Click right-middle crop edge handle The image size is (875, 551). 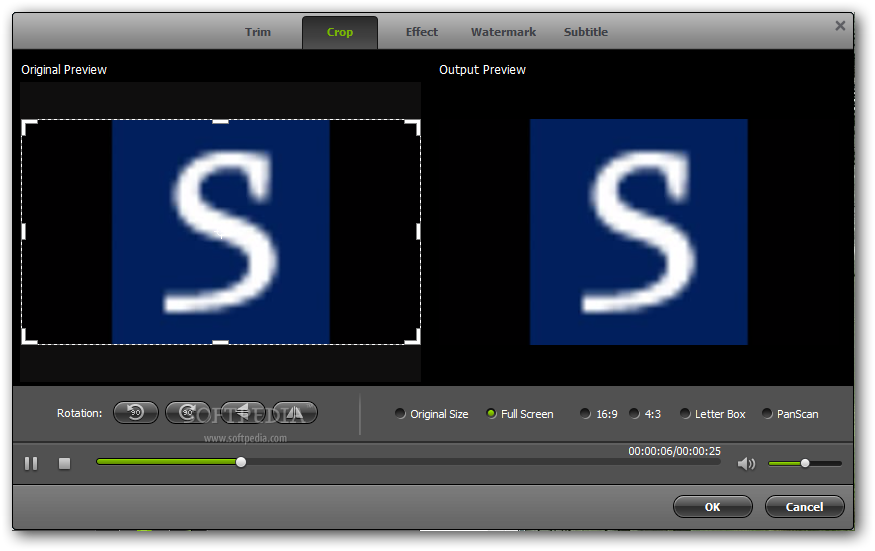(x=418, y=232)
